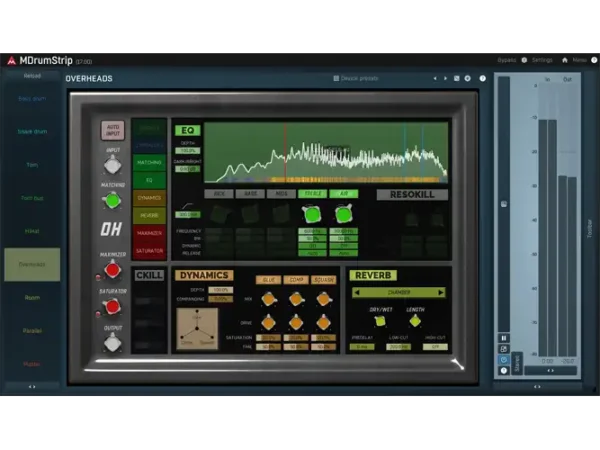Click the CKILL section button

[x=149, y=275]
